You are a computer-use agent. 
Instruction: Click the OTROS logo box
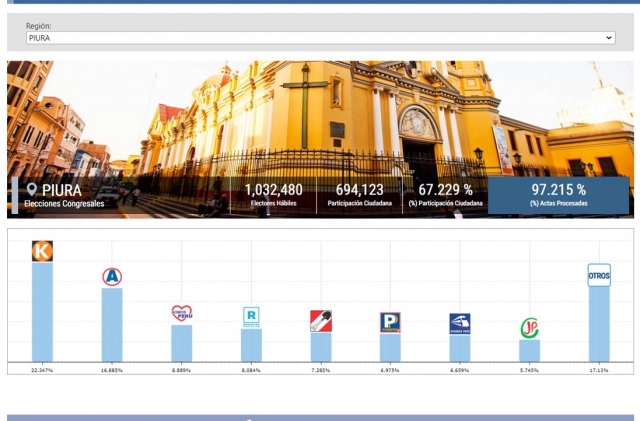598,275
